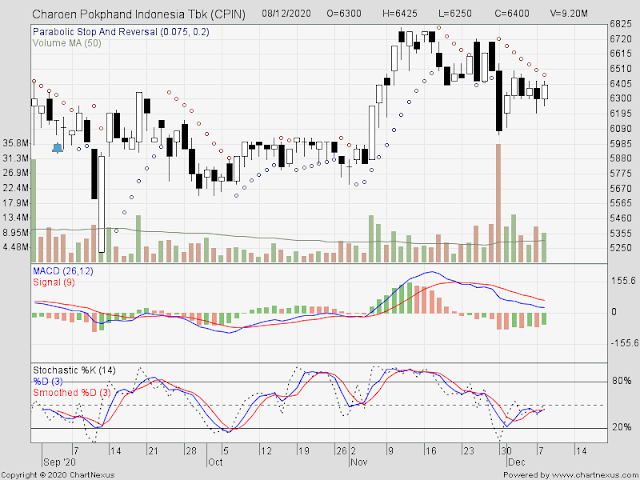Click the Dec month label
Image resolution: width=640 pixels, height=480 pixels.
pos(516,462)
